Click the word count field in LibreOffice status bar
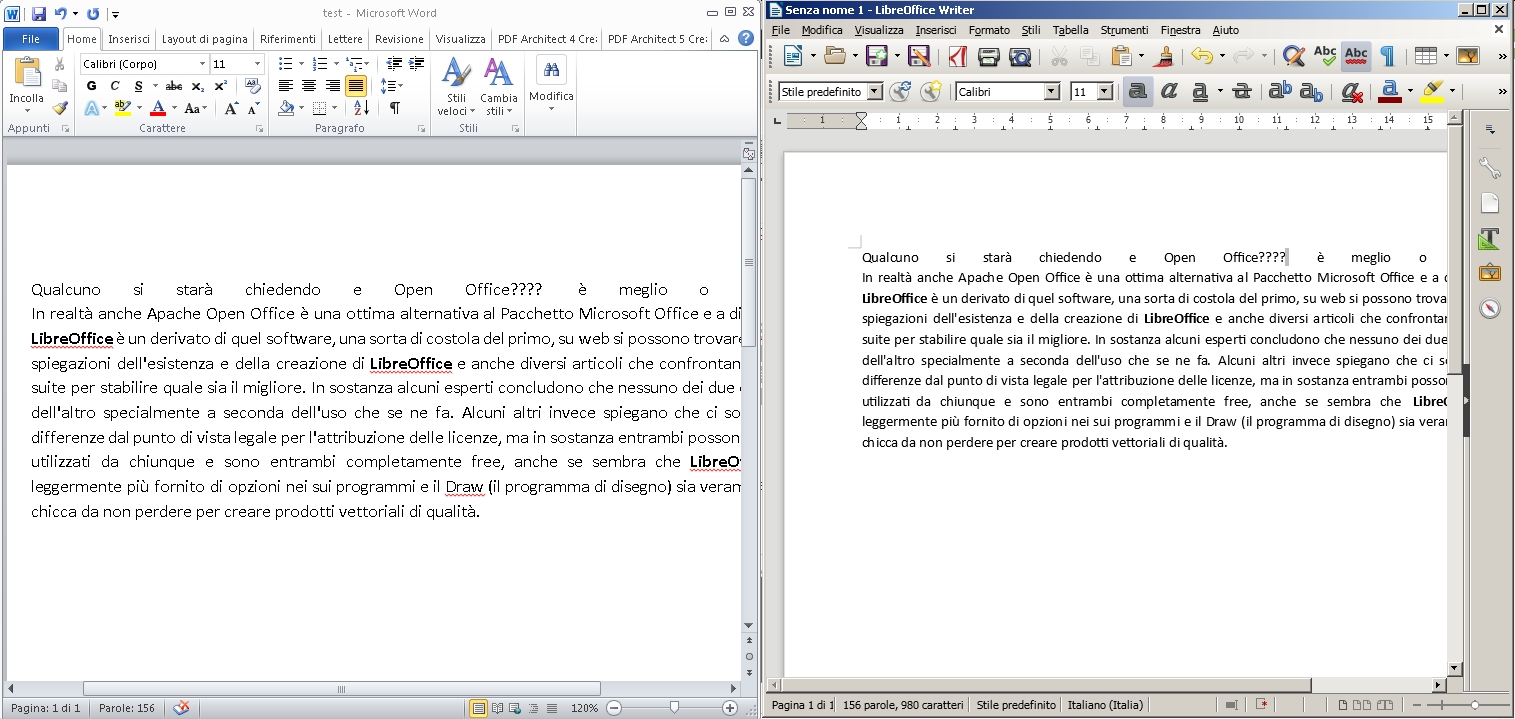This screenshot has width=1515, height=719. coord(904,705)
